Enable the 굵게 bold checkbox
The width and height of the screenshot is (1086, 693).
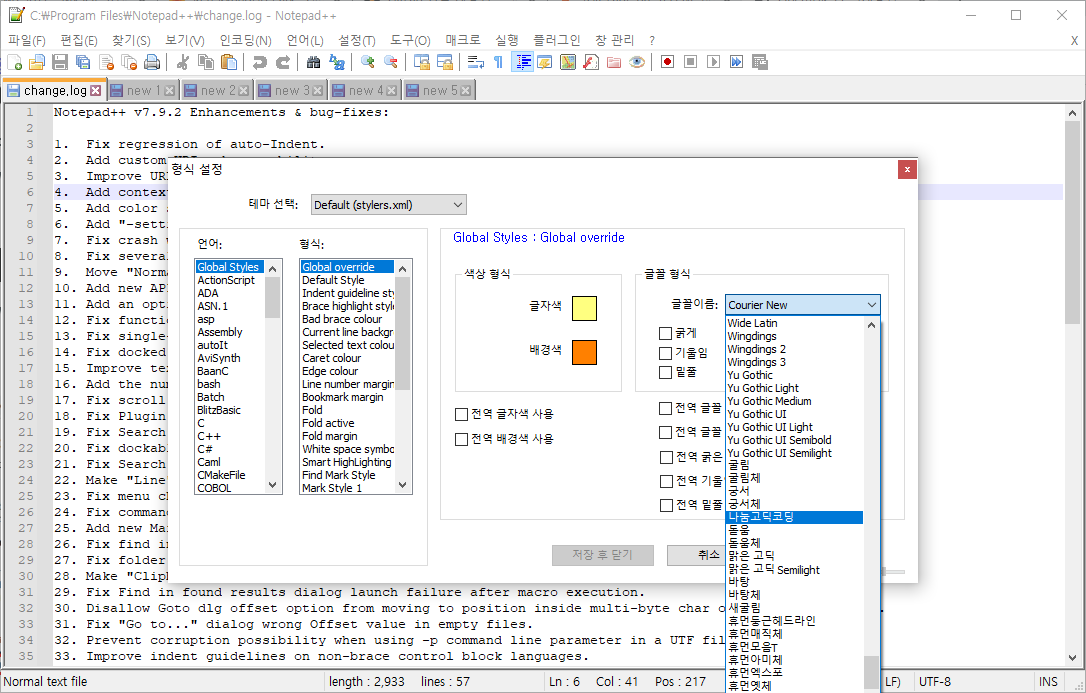tap(666, 334)
